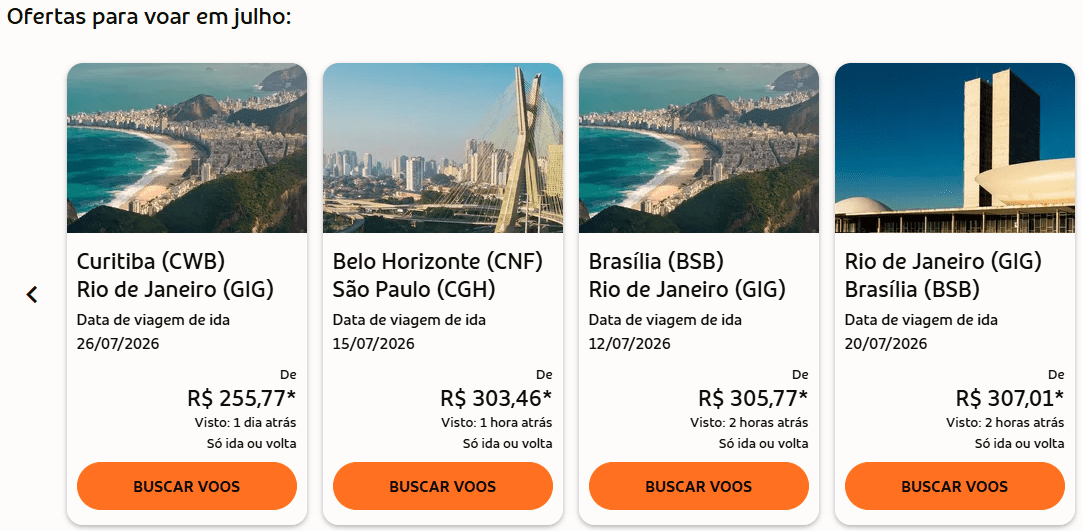This screenshot has width=1082, height=531.
Task: Click the 'Ofertas para voar em julho' heading
Action: [149, 18]
